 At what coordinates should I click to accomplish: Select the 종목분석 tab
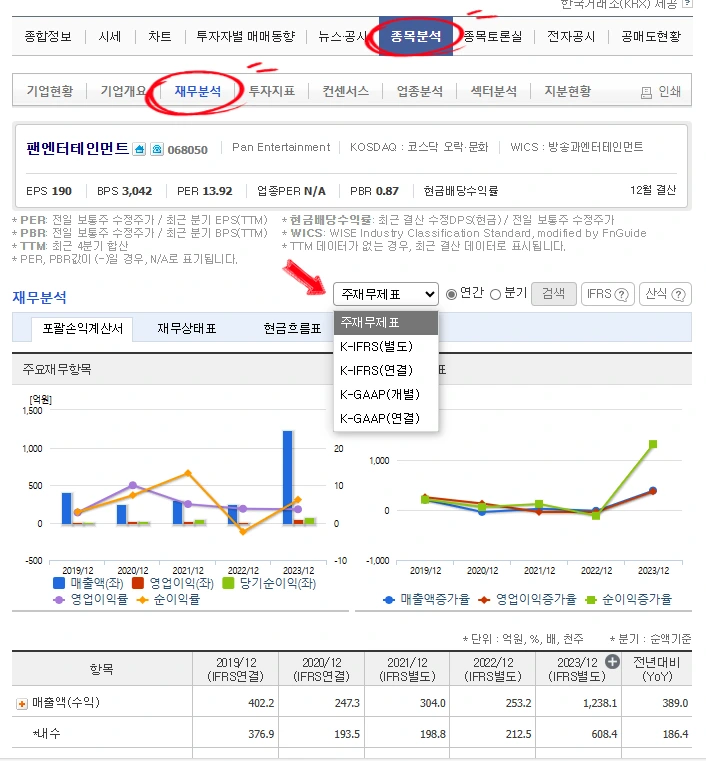coord(416,36)
